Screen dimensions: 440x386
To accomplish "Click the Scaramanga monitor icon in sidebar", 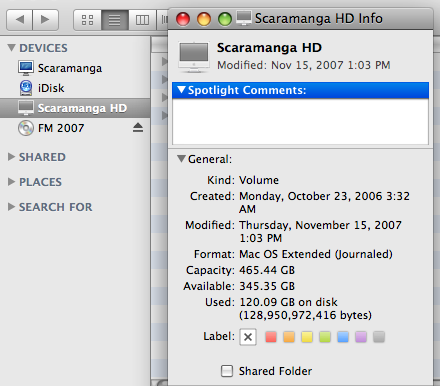I will coord(26,68).
